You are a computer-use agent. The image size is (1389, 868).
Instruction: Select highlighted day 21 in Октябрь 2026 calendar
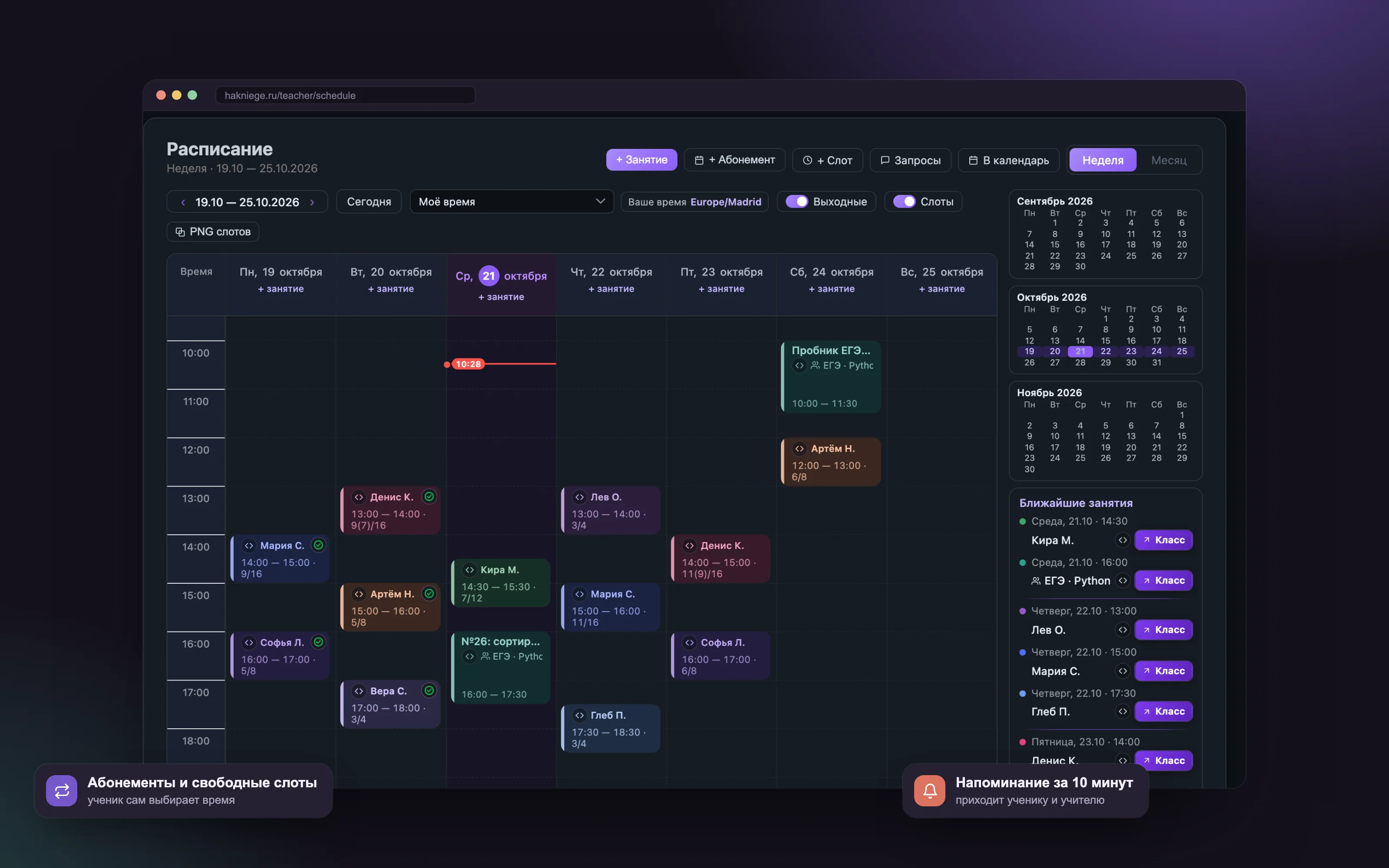pyautogui.click(x=1080, y=352)
